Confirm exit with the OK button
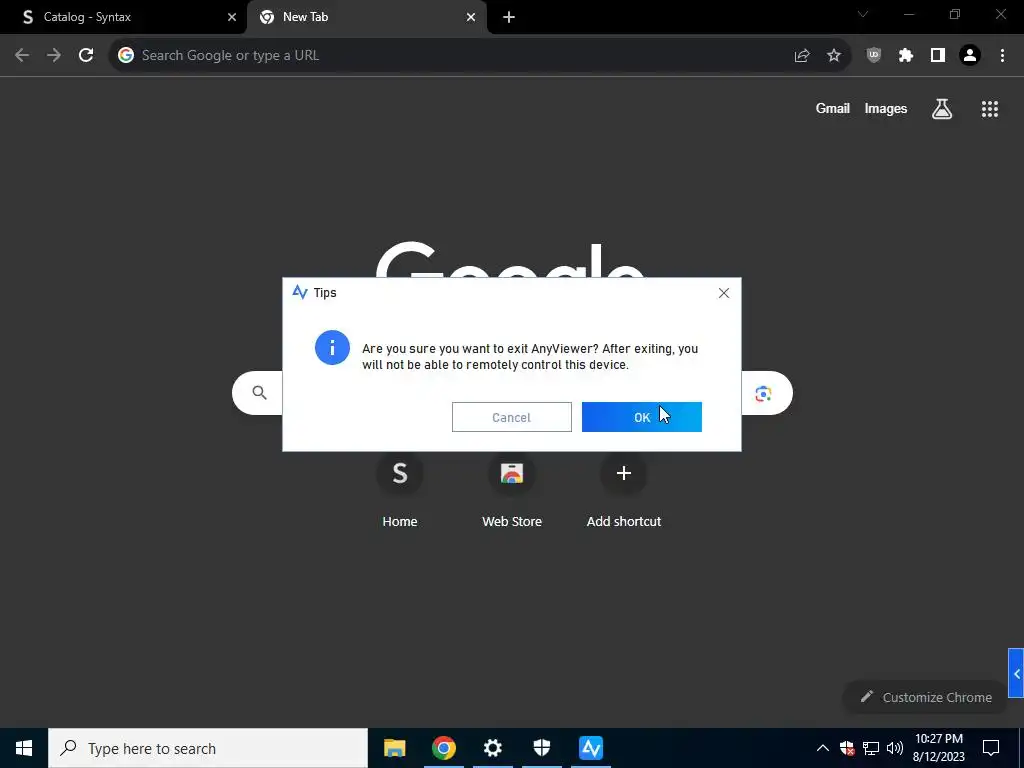1024x768 pixels. (x=641, y=417)
